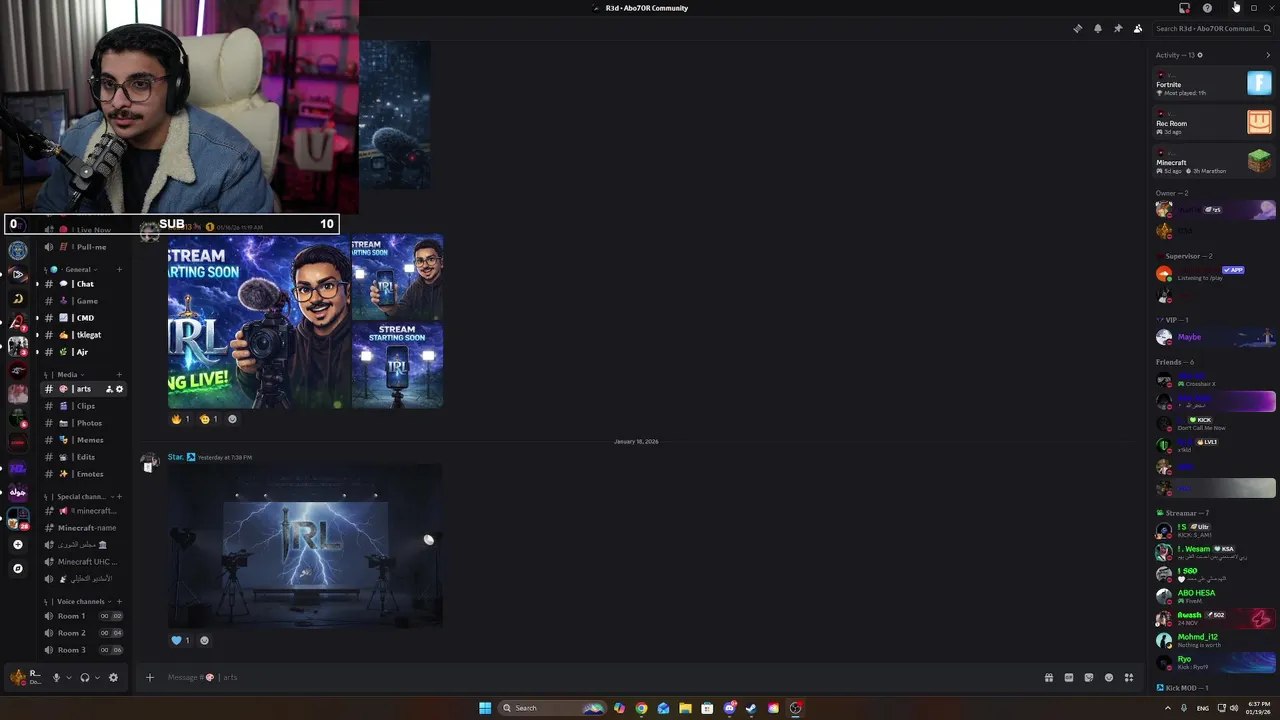Open the Ajr text channel
Image resolution: width=1280 pixels, height=720 pixels.
(83, 352)
